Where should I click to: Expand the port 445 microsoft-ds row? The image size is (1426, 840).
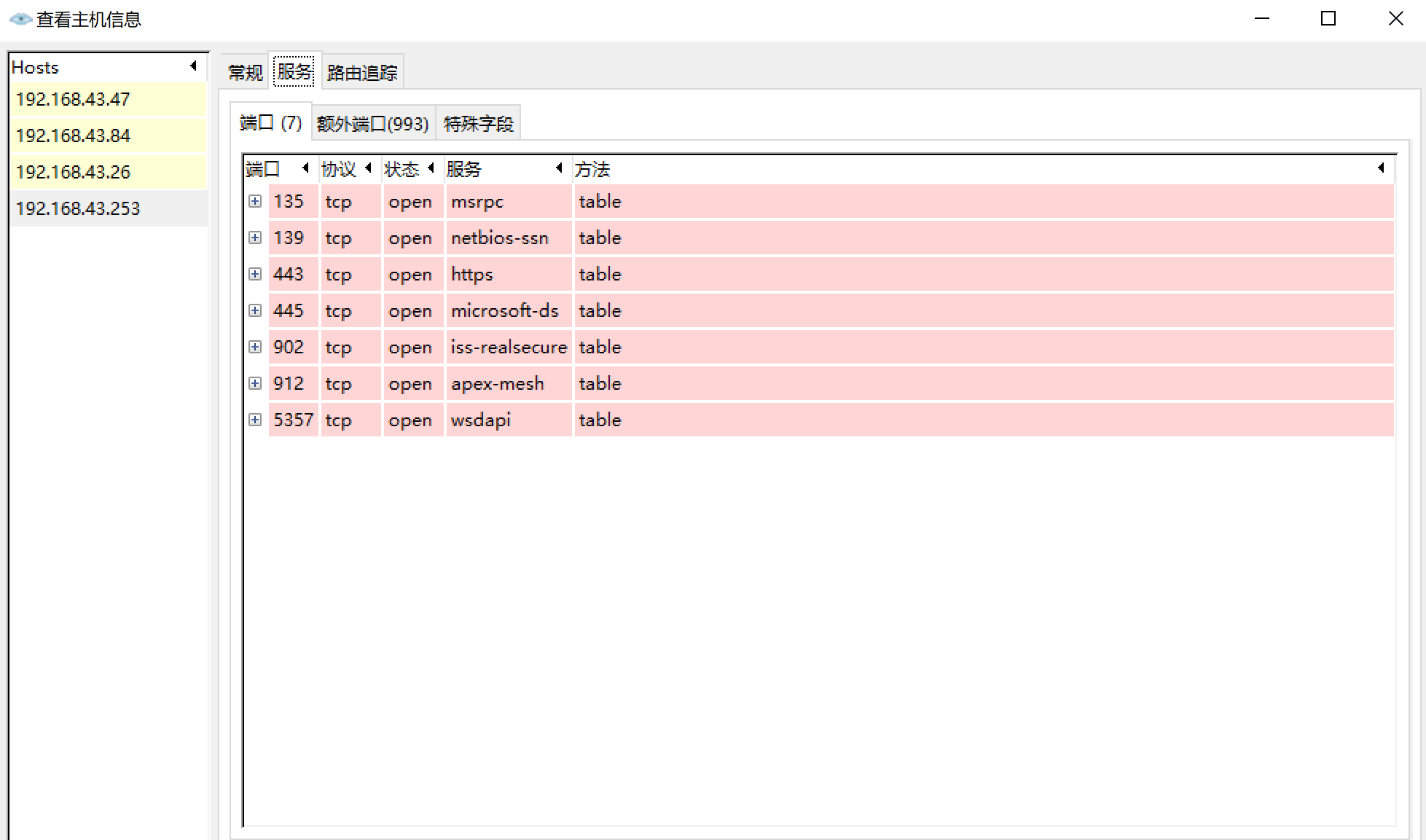pyautogui.click(x=255, y=310)
